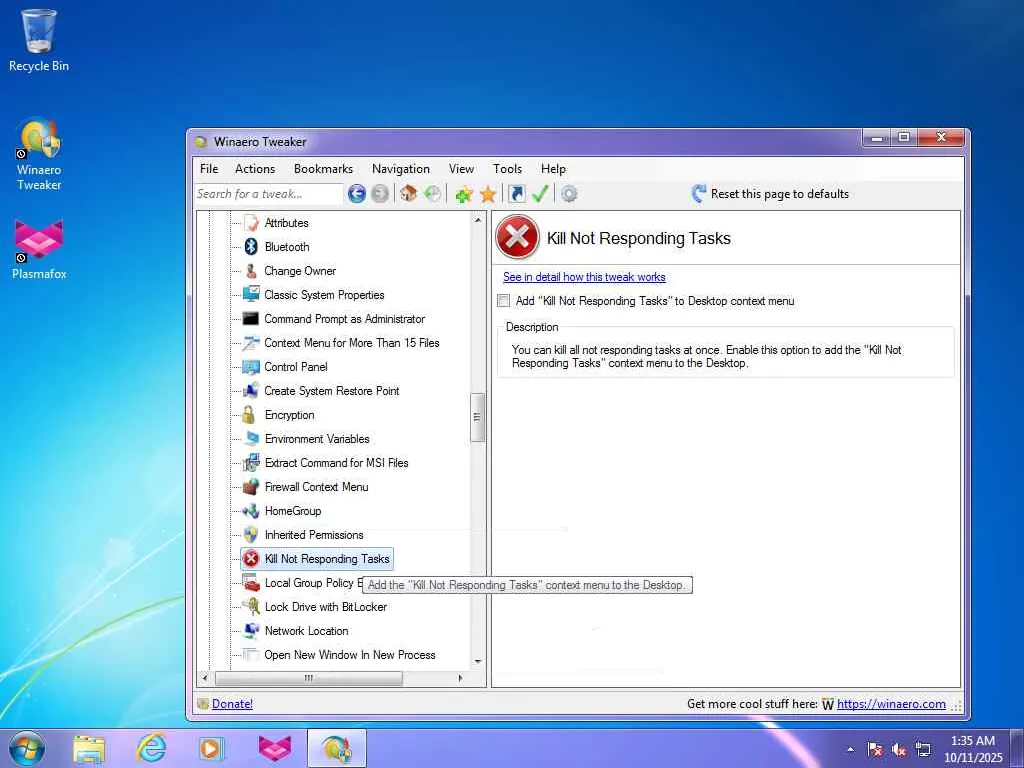Click the Encryption padlock icon
The image size is (1024, 768).
pos(249,415)
